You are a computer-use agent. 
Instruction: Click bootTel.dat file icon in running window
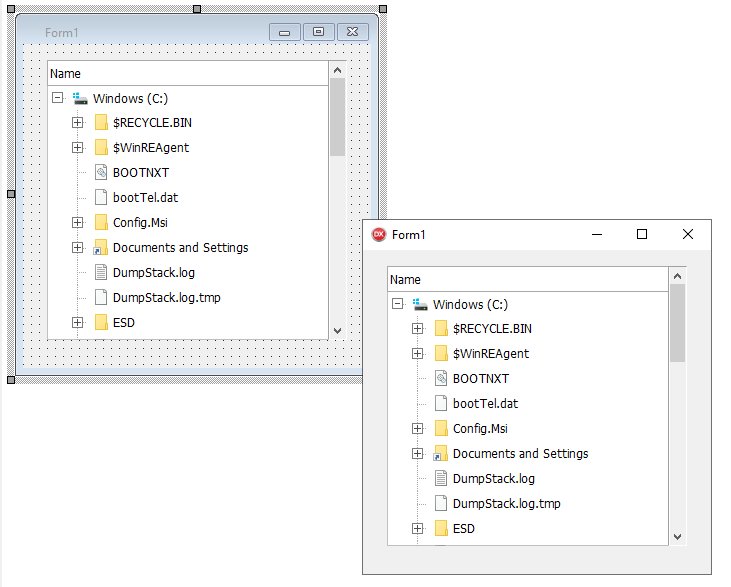click(440, 404)
